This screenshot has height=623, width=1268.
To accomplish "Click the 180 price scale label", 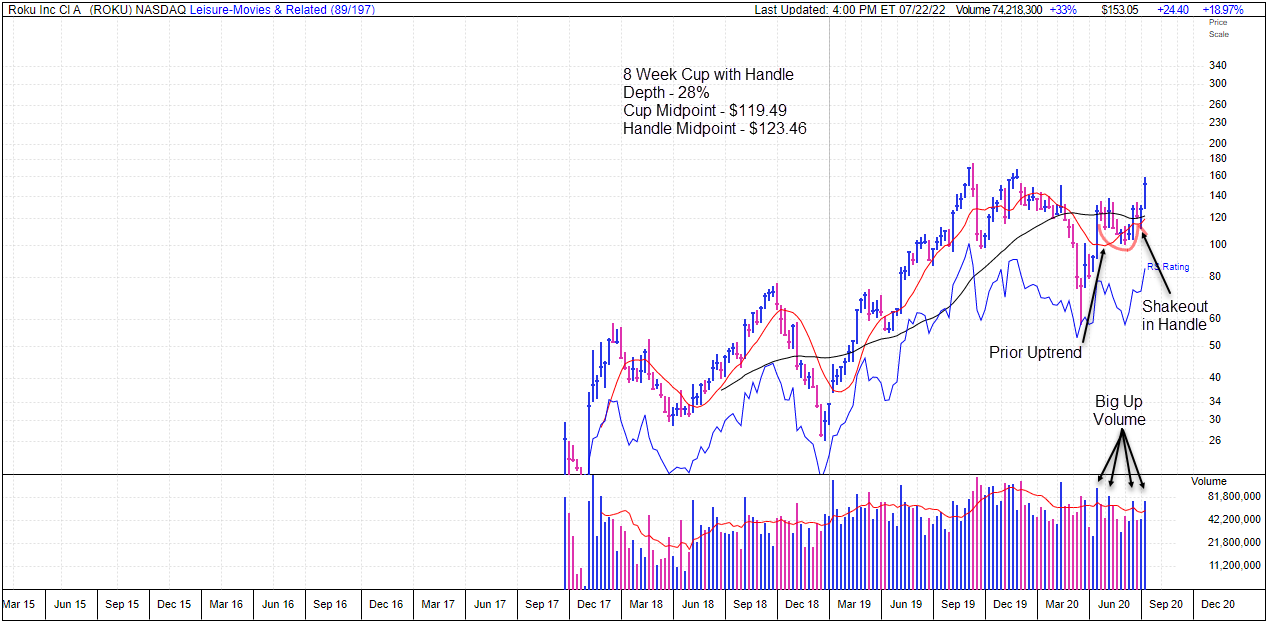I will point(1218,159).
